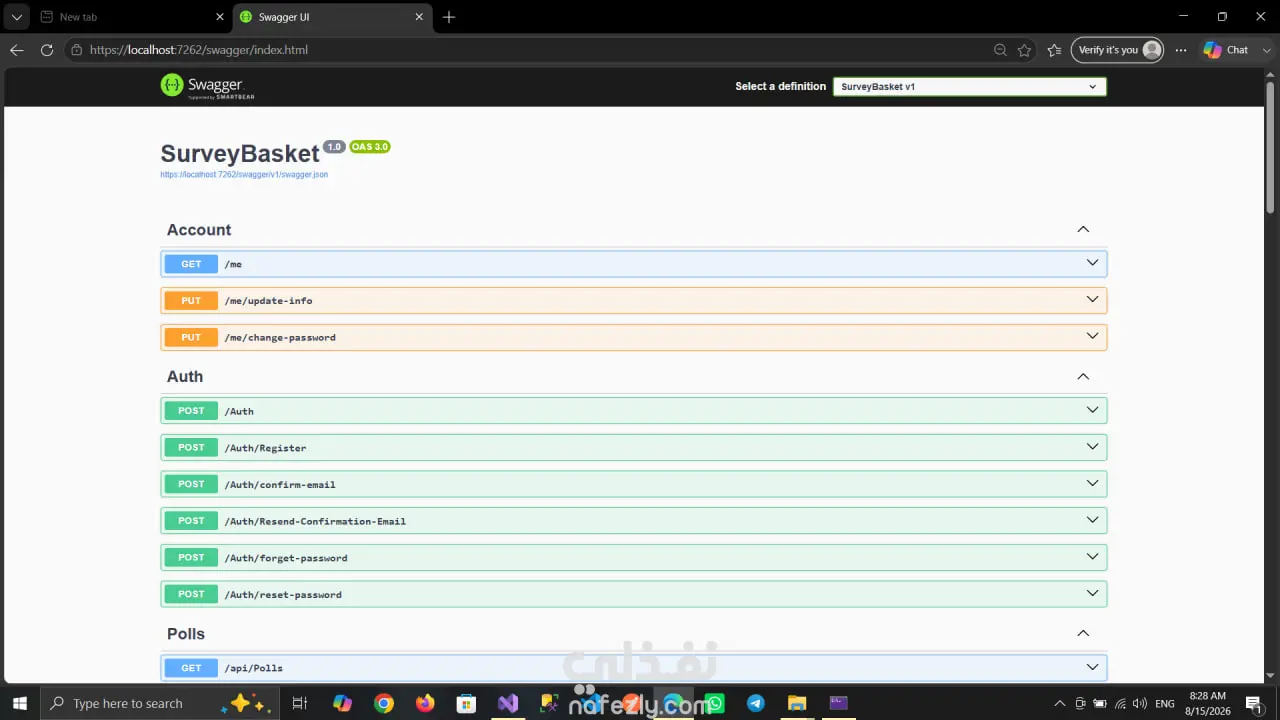Screen dimensions: 1280x720
Task: Open the browser Settings and more menu
Action: 1181,50
